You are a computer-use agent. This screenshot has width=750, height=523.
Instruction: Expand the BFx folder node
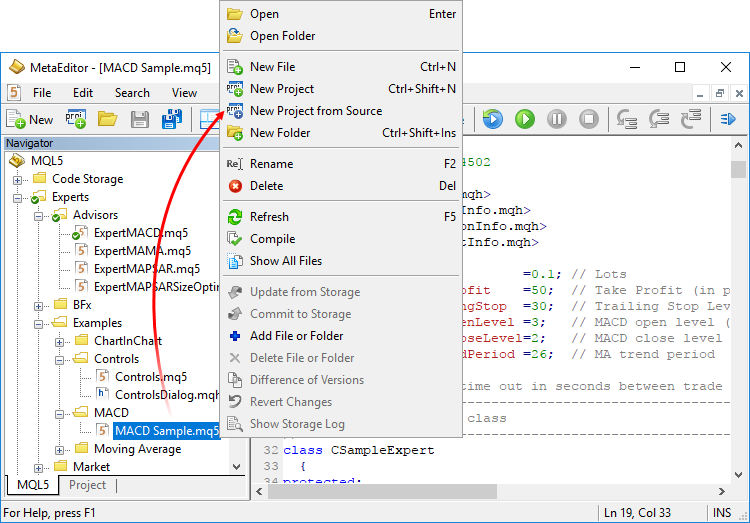[x=39, y=305]
